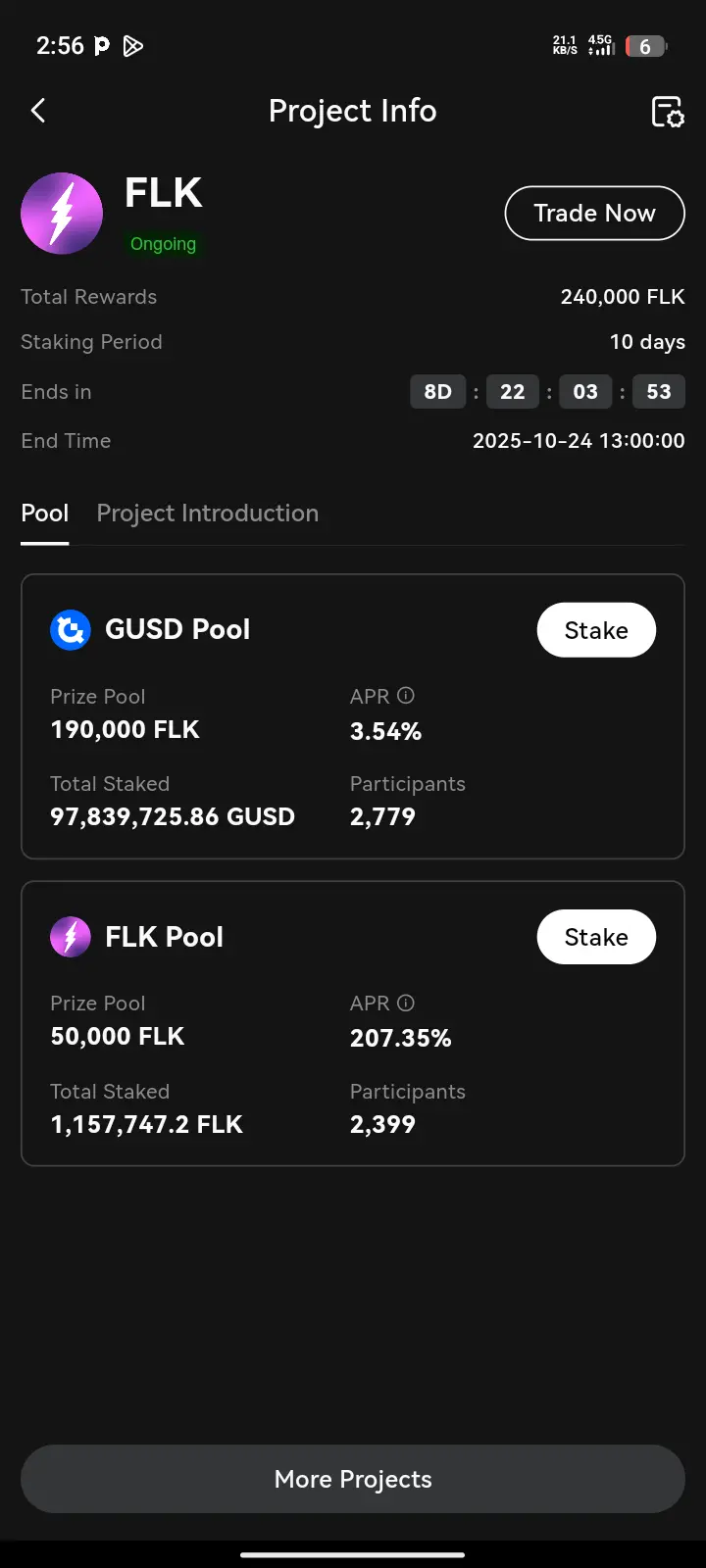Stake in the FLK Pool
706x1568 pixels.
coord(596,937)
